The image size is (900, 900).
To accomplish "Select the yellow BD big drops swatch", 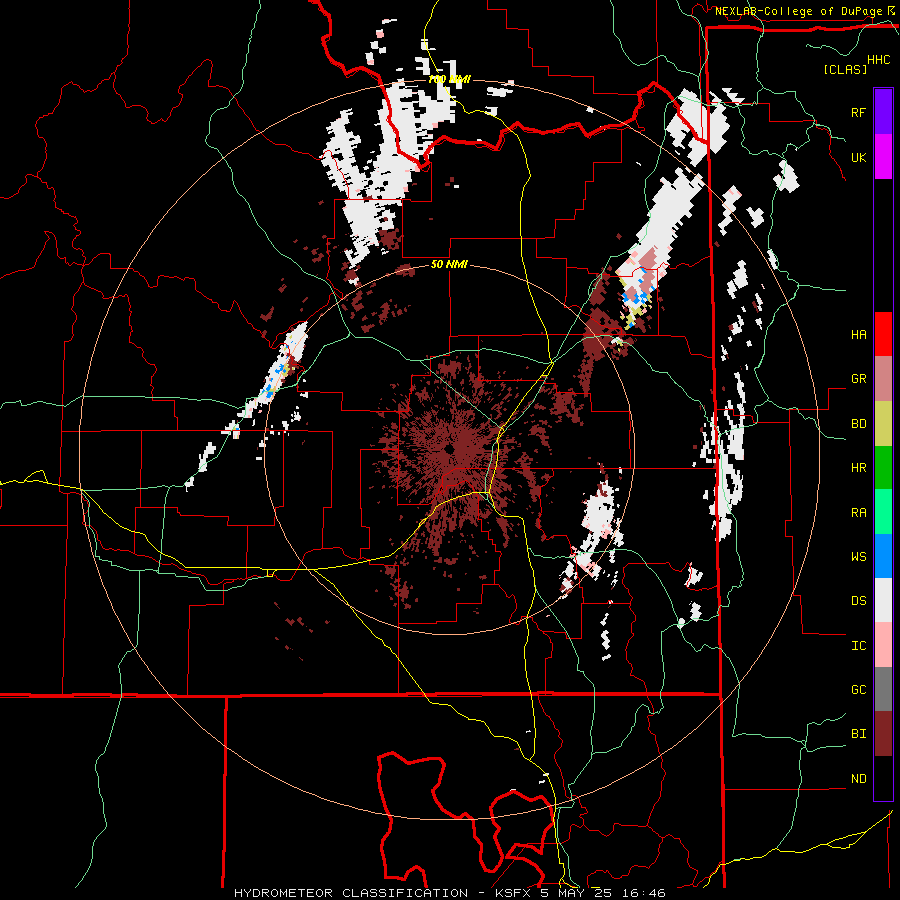I will click(x=883, y=423).
